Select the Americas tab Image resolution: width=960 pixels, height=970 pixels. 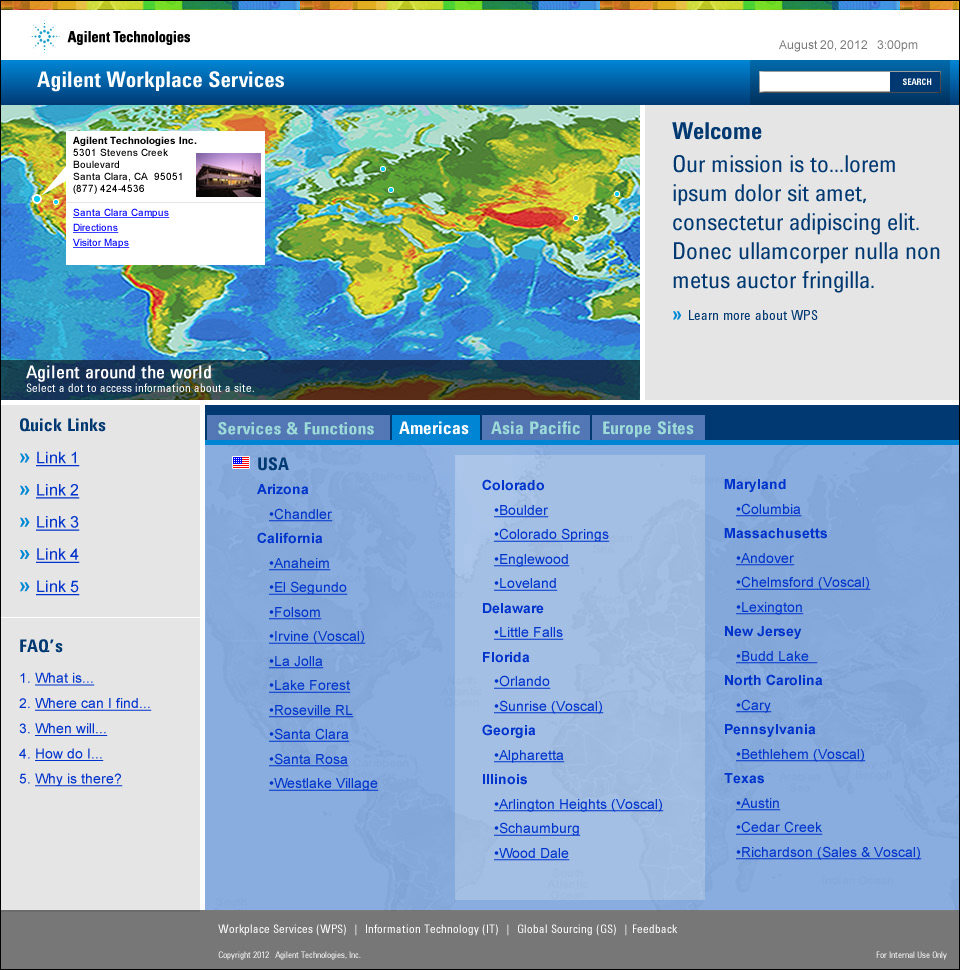(434, 428)
